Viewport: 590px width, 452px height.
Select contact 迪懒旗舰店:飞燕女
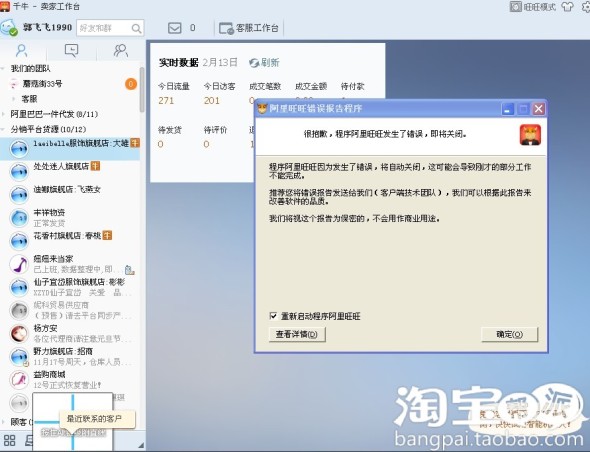(70, 195)
